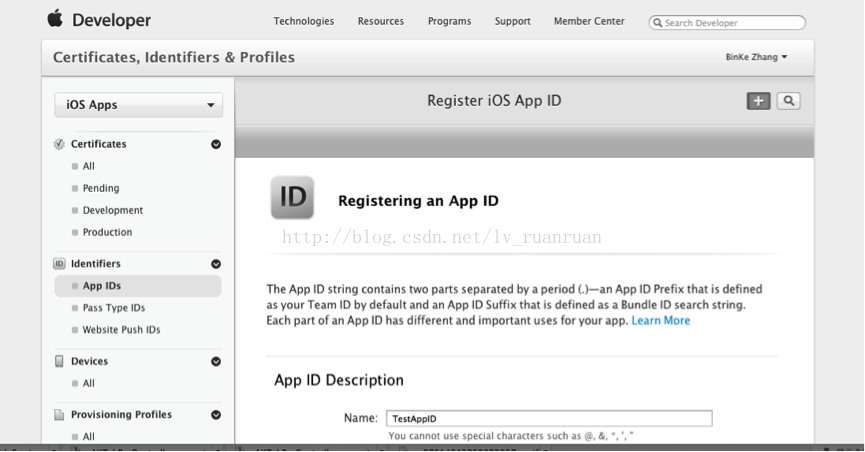Select Website Push IDs
This screenshot has height=452, width=865.
click(x=121, y=330)
